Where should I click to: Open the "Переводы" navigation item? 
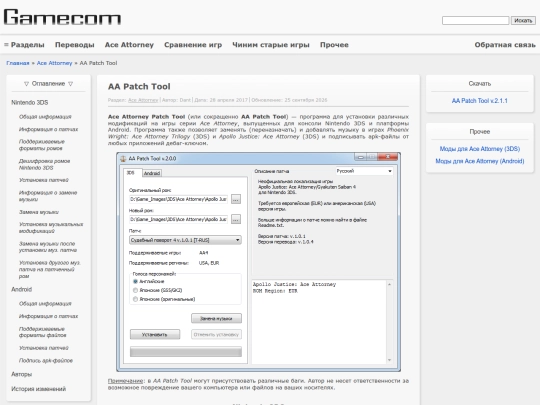(x=75, y=45)
